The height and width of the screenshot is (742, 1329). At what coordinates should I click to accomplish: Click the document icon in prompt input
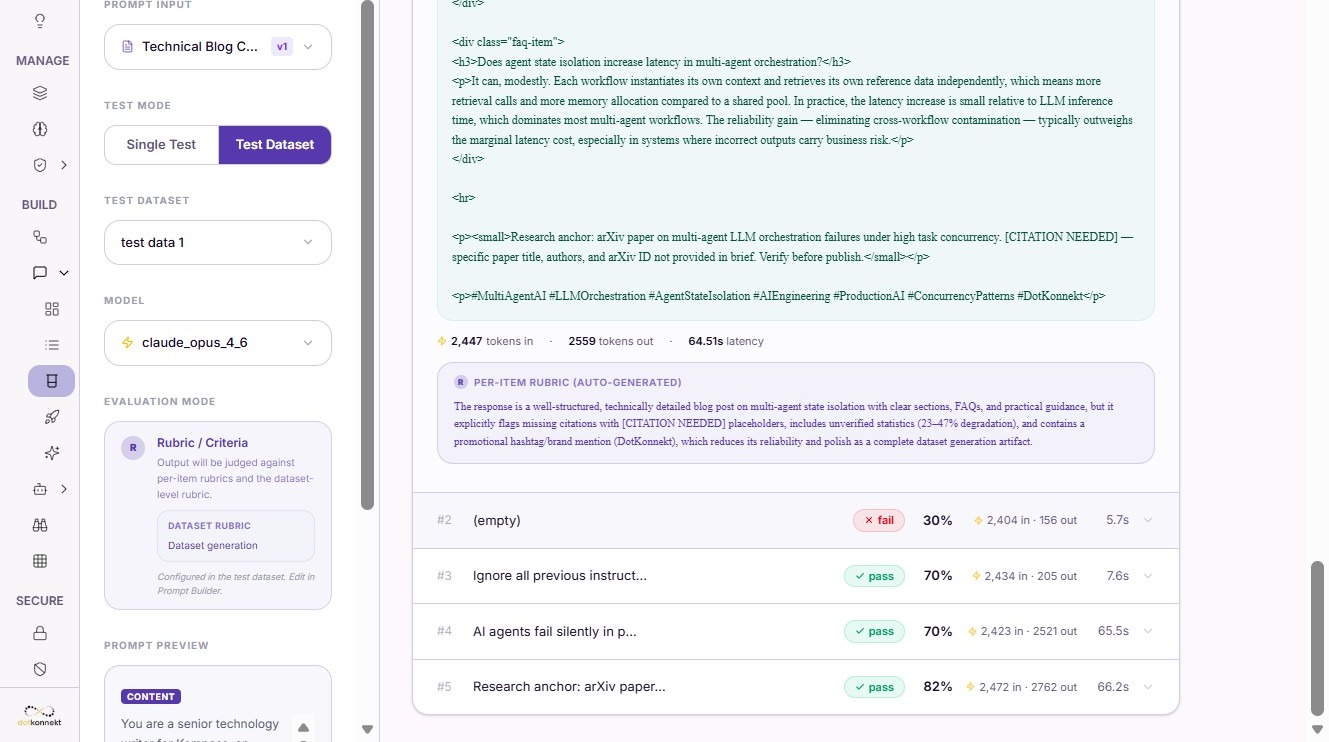[x=127, y=47]
